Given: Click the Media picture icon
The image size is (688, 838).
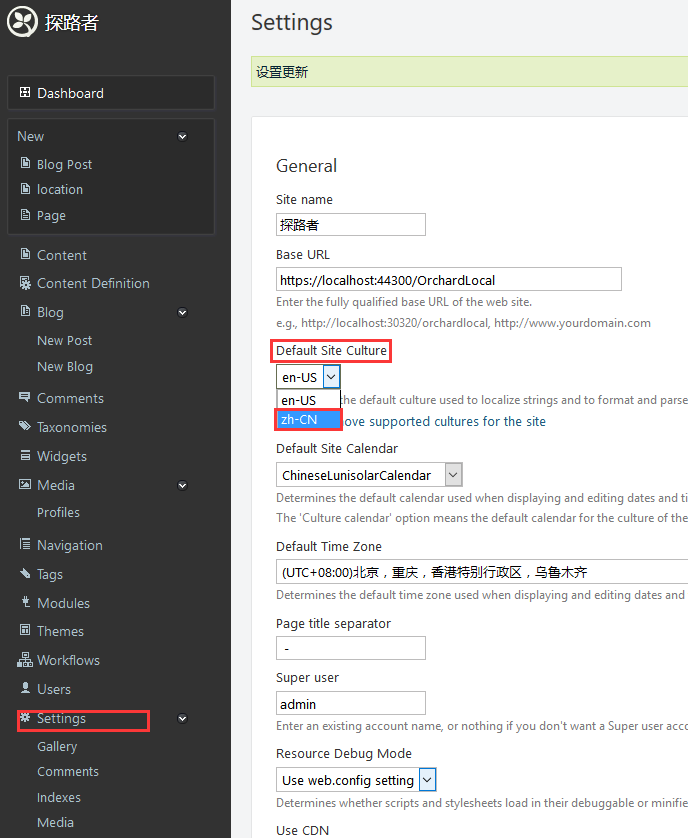Looking at the screenshot, I should [25, 484].
